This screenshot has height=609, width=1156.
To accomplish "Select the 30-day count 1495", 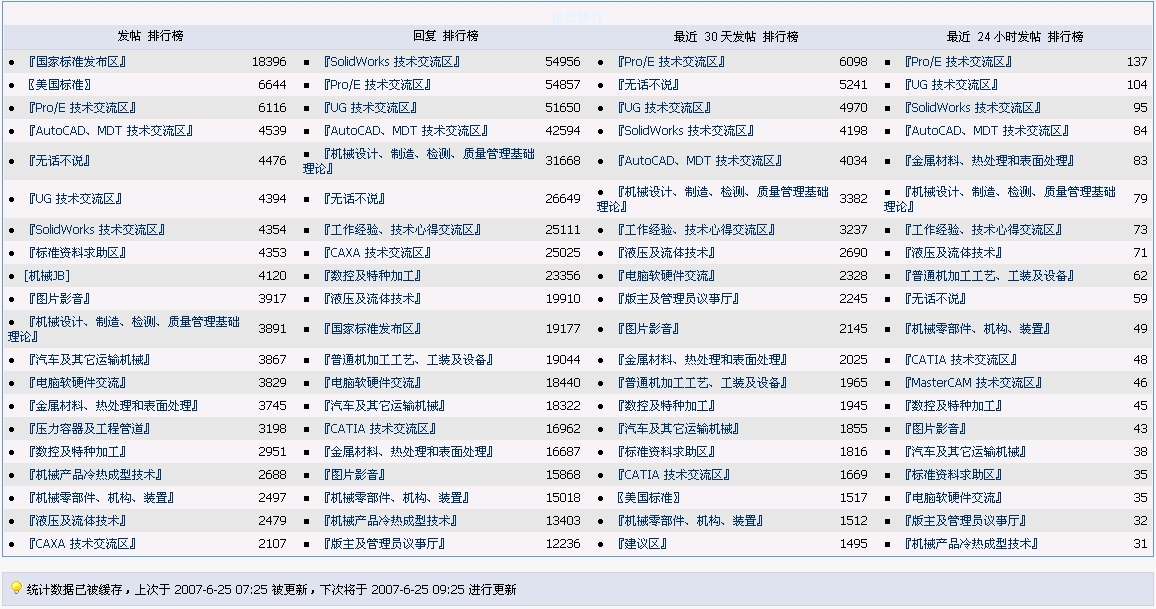I will 853,543.
